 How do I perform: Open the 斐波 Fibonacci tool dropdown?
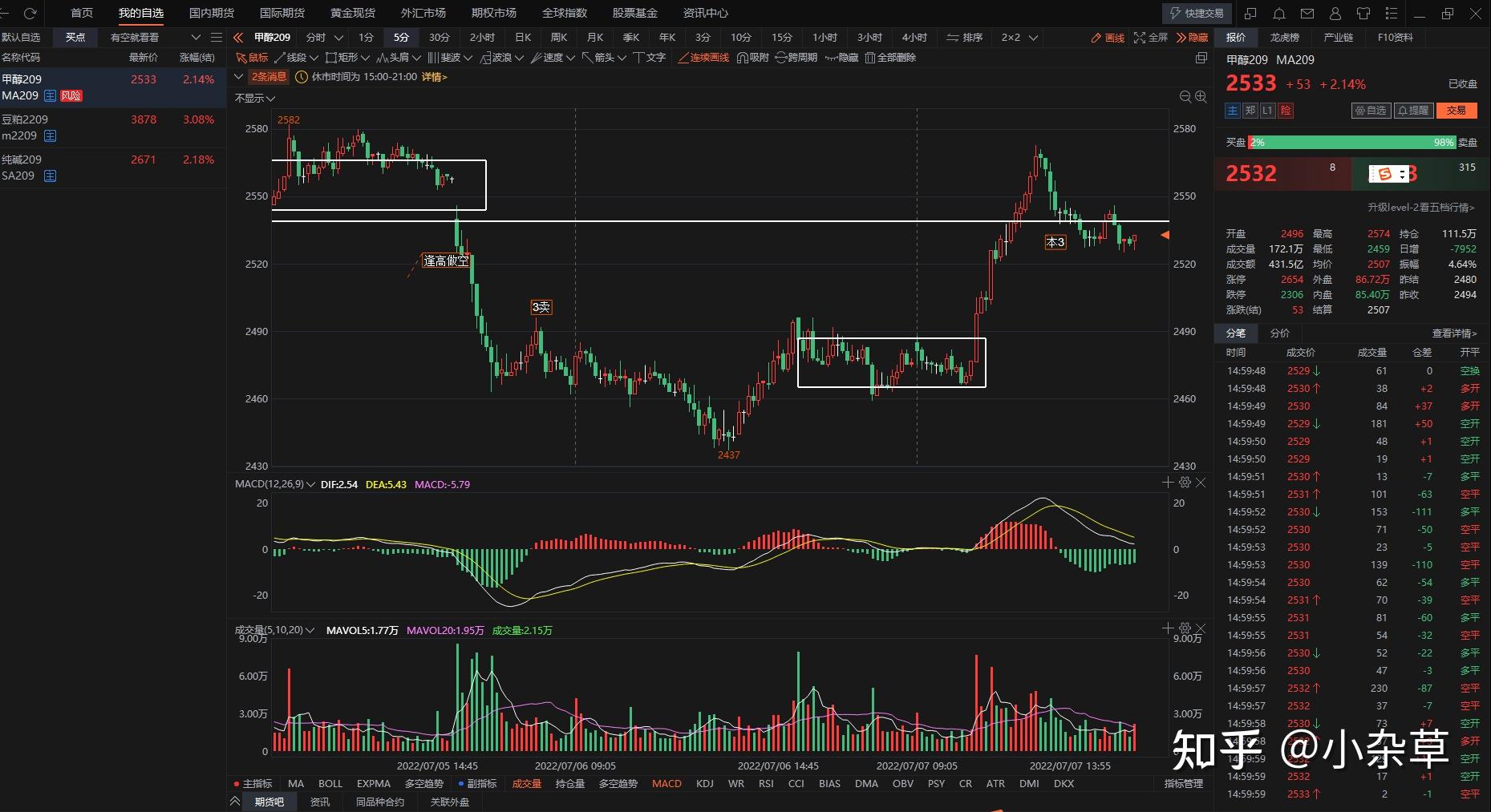(468, 58)
